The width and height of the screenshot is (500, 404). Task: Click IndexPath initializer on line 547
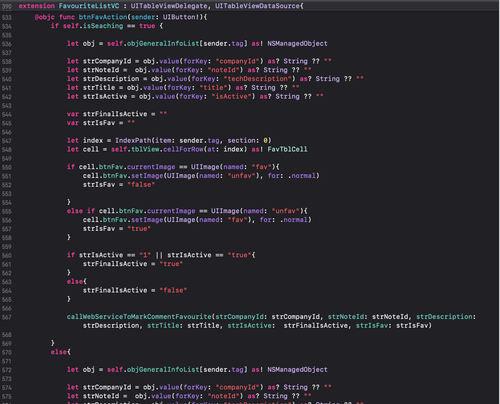[133, 140]
